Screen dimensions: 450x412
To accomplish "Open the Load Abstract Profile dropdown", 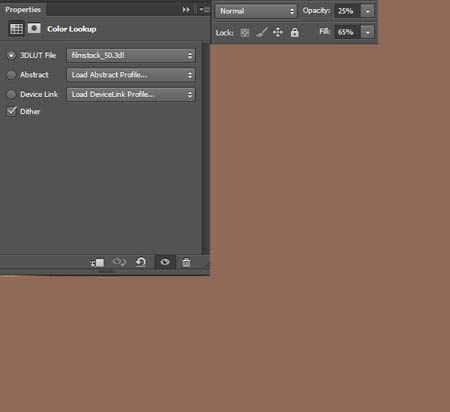I will (x=131, y=75).
